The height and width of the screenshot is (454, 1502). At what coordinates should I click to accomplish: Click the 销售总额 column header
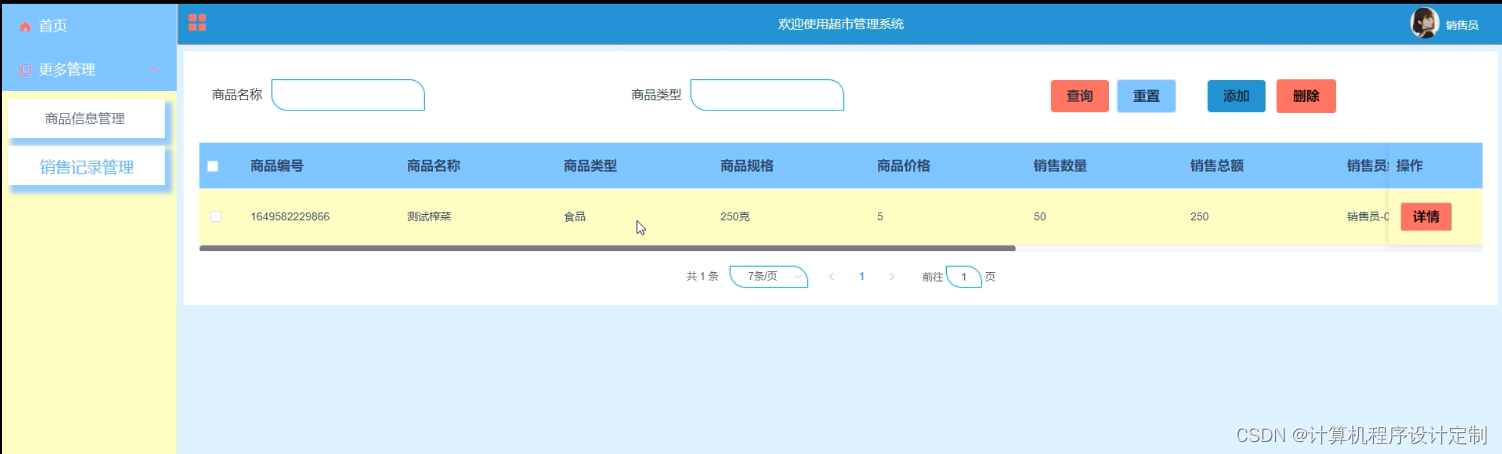1217,166
